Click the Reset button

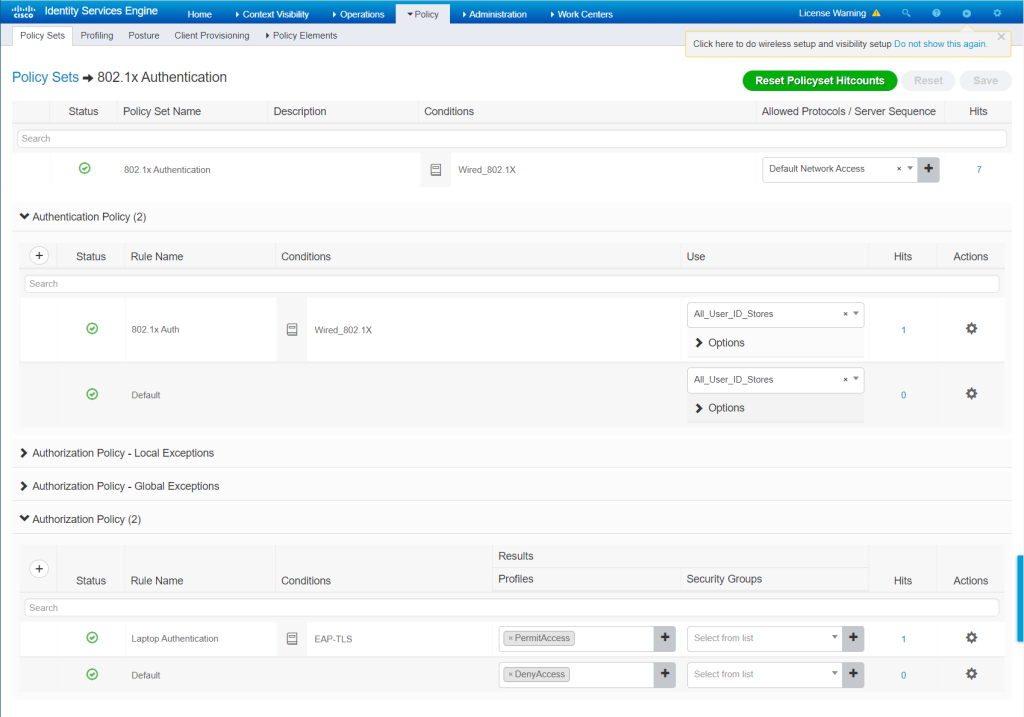928,80
